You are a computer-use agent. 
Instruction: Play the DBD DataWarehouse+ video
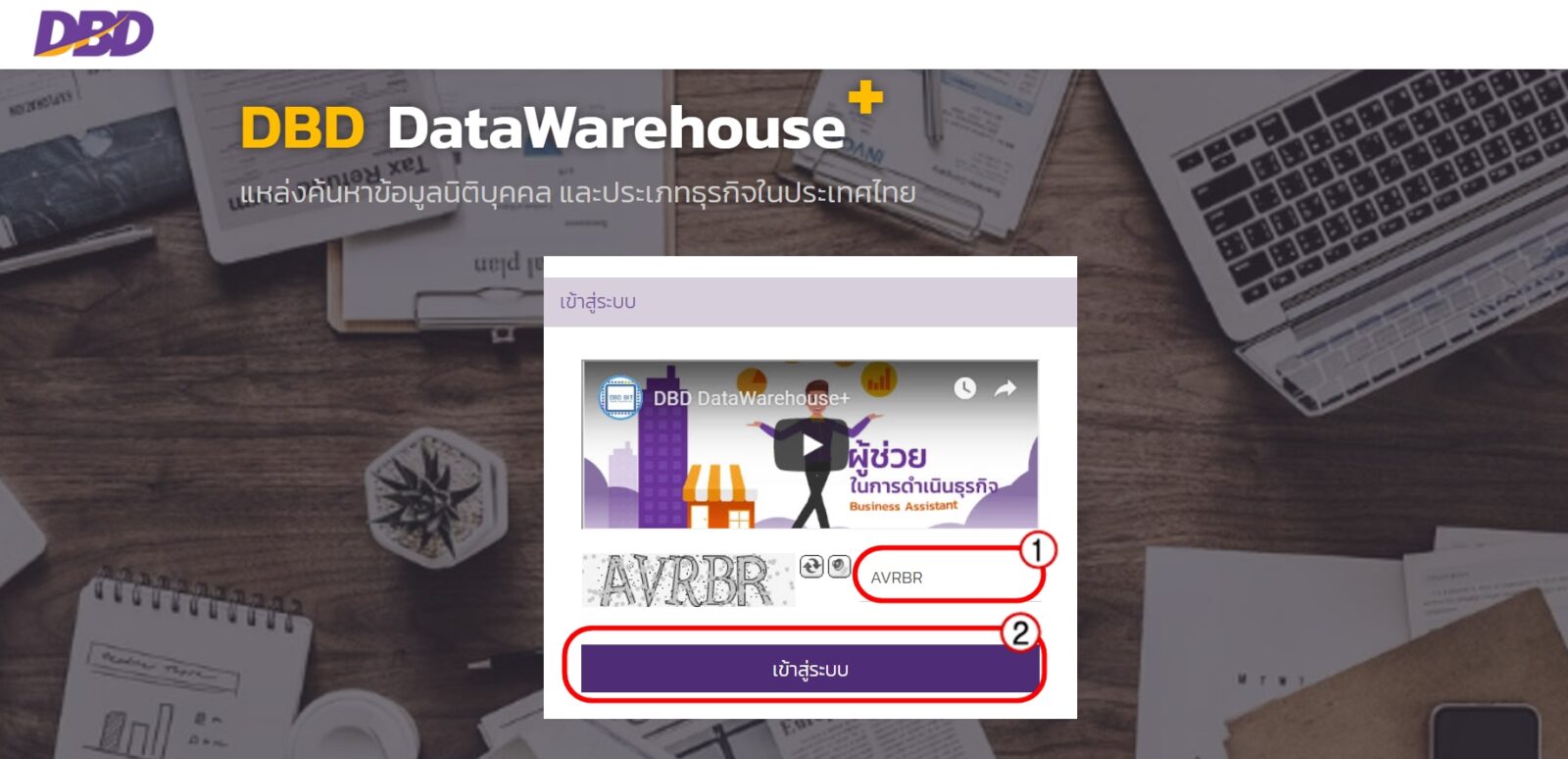pyautogui.click(x=810, y=446)
